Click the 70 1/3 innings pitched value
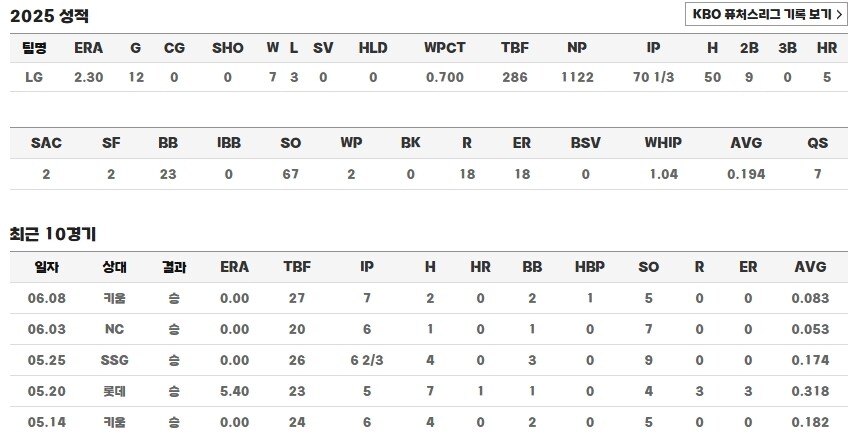 click(x=653, y=77)
